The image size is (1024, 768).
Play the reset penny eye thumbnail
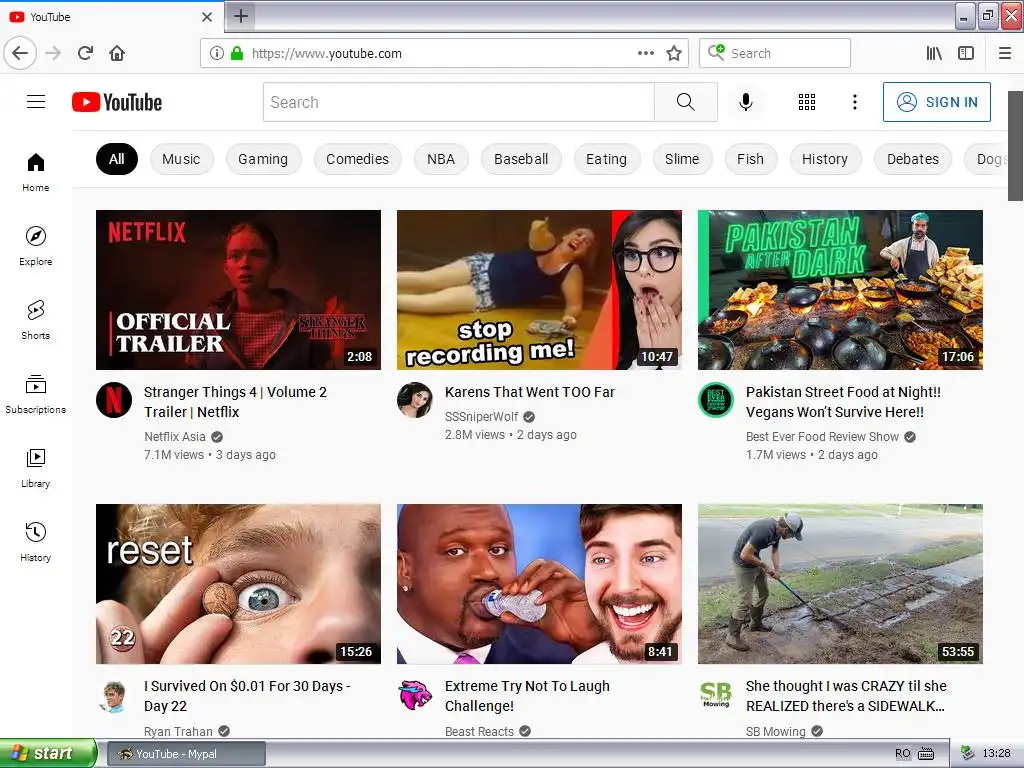coord(238,584)
